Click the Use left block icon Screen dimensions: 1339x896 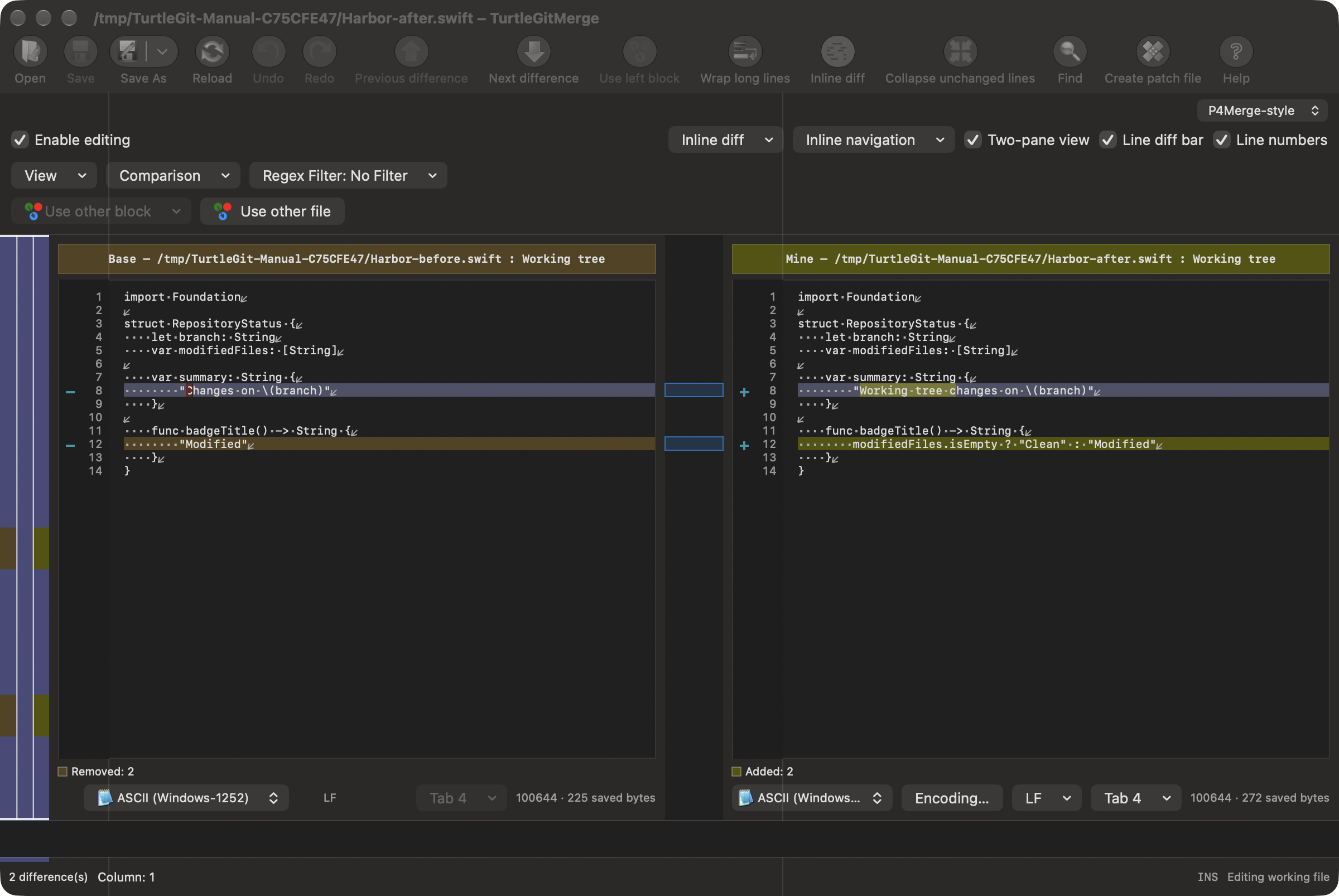pyautogui.click(x=639, y=51)
